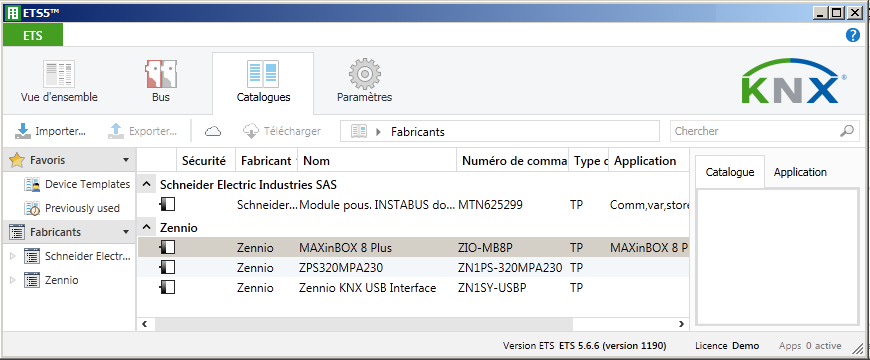The image size is (870, 360).
Task: Click Fabricants in the breadcrumb path
Action: [x=418, y=132]
